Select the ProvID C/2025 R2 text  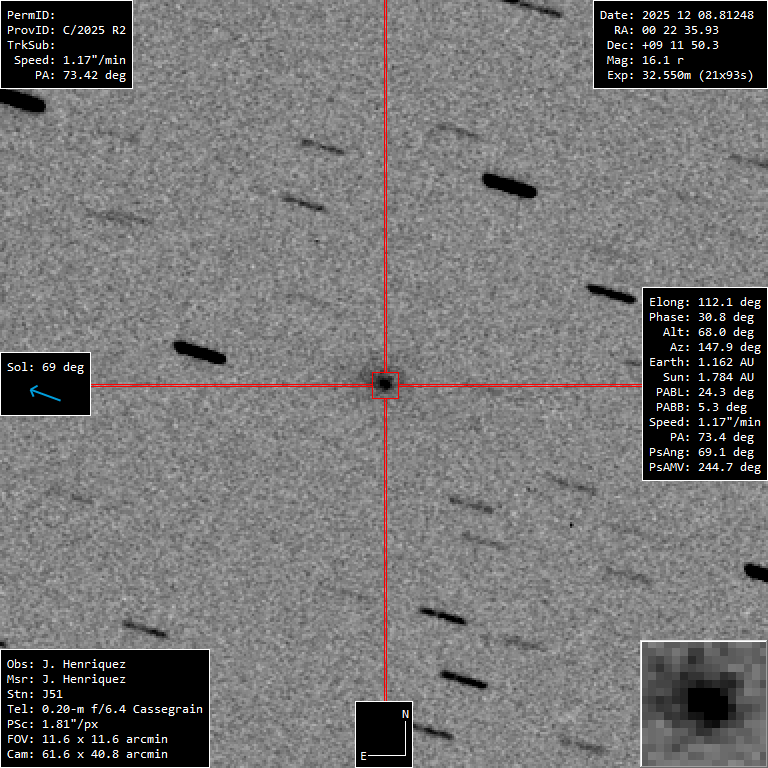click(x=66, y=30)
